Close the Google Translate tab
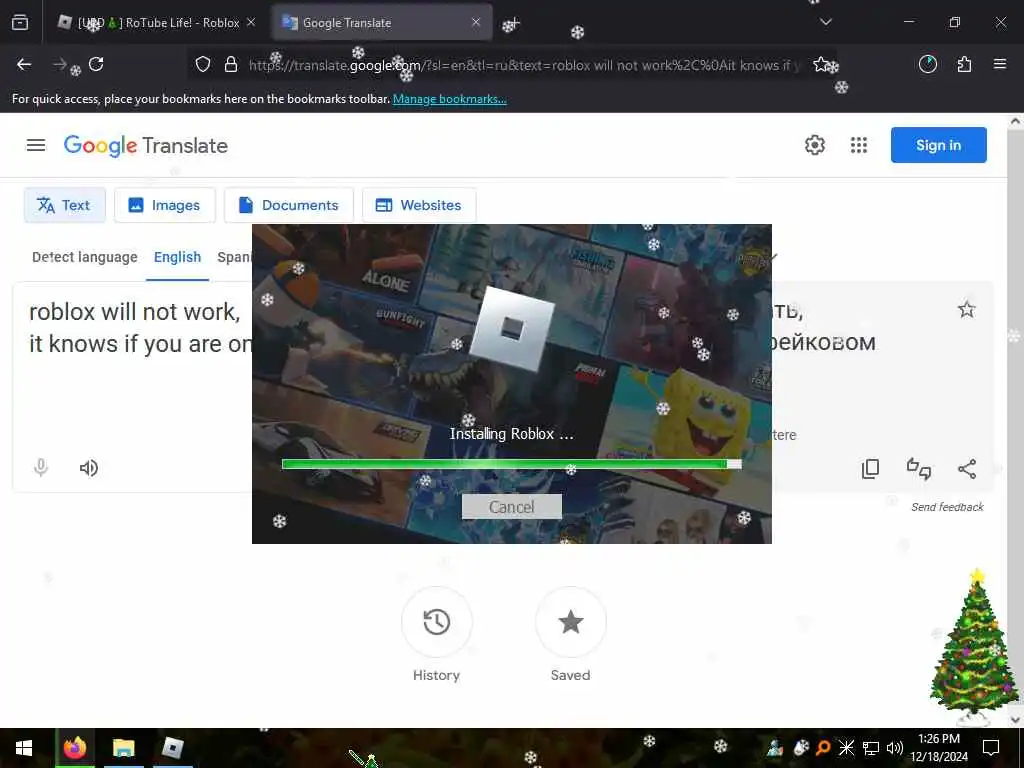1024x768 pixels. point(476,22)
